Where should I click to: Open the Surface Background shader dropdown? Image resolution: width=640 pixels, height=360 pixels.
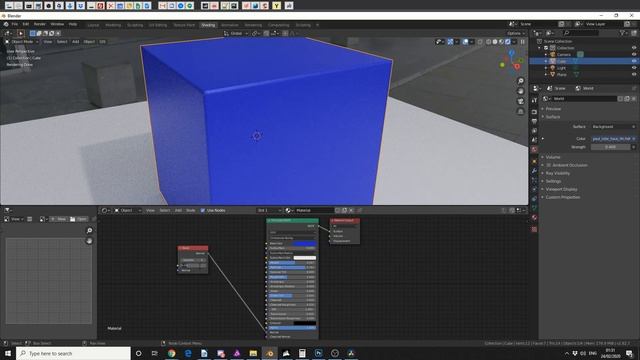click(x=613, y=127)
